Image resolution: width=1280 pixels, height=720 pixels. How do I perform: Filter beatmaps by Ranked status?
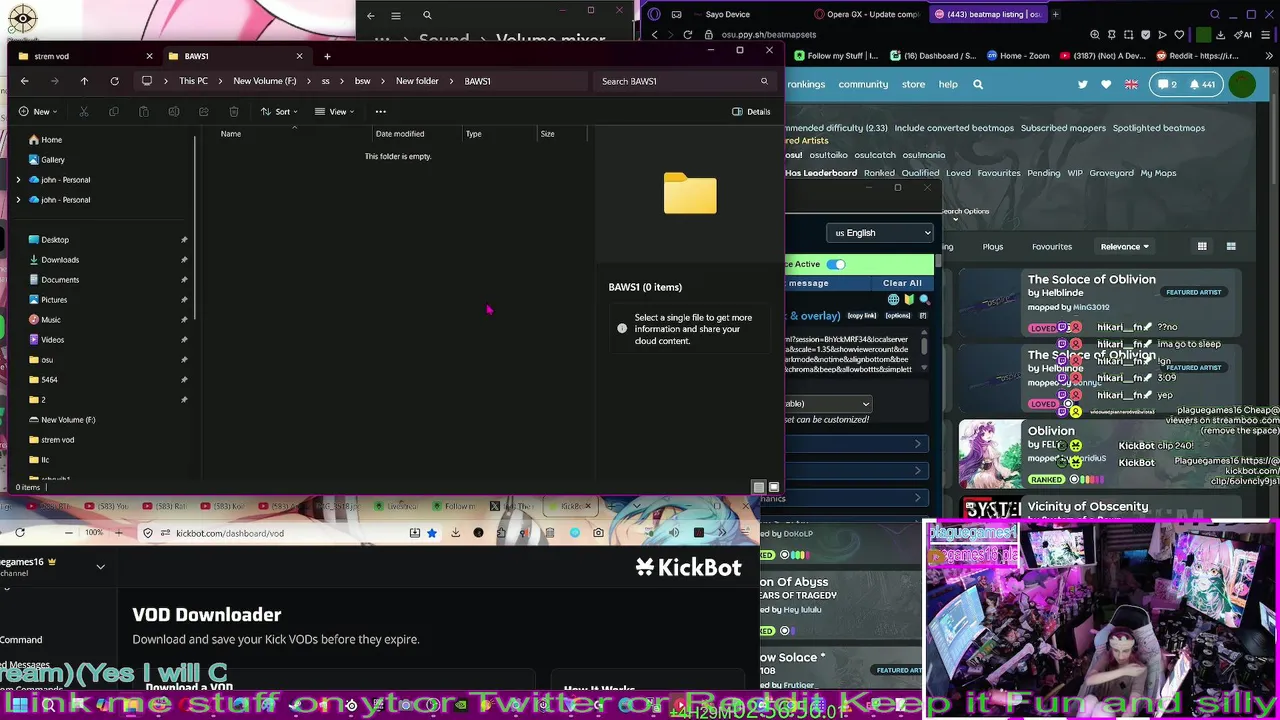coord(879,173)
